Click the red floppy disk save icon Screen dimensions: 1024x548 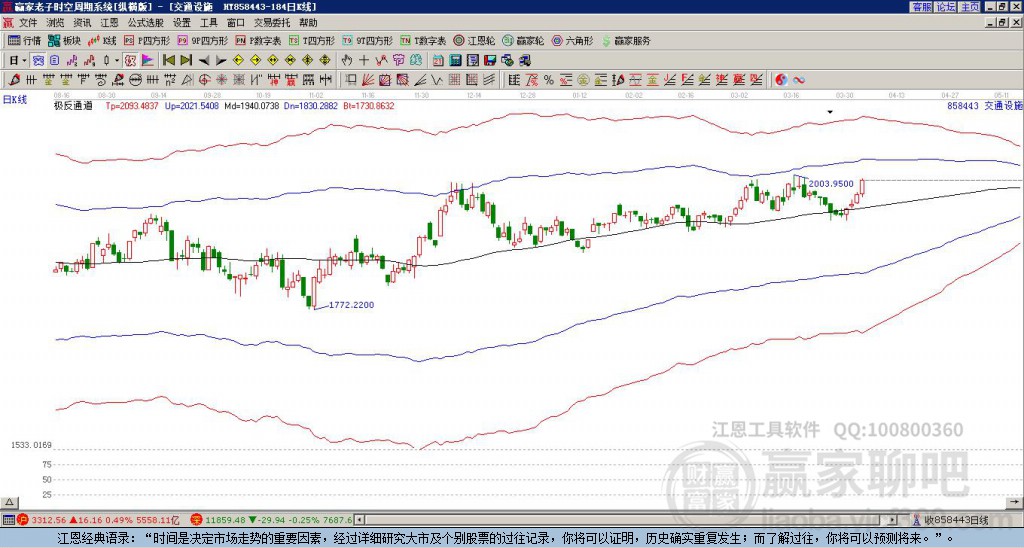(490, 61)
